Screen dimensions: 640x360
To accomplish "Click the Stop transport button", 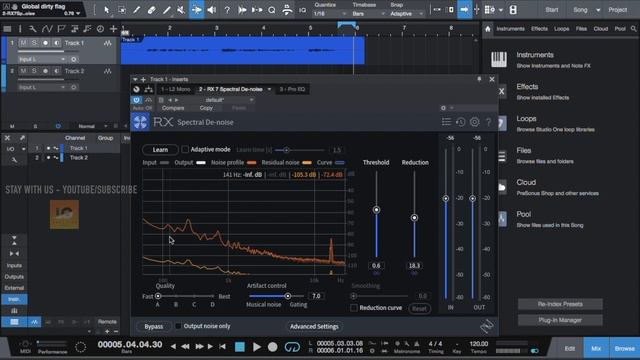I will (x=240, y=347).
